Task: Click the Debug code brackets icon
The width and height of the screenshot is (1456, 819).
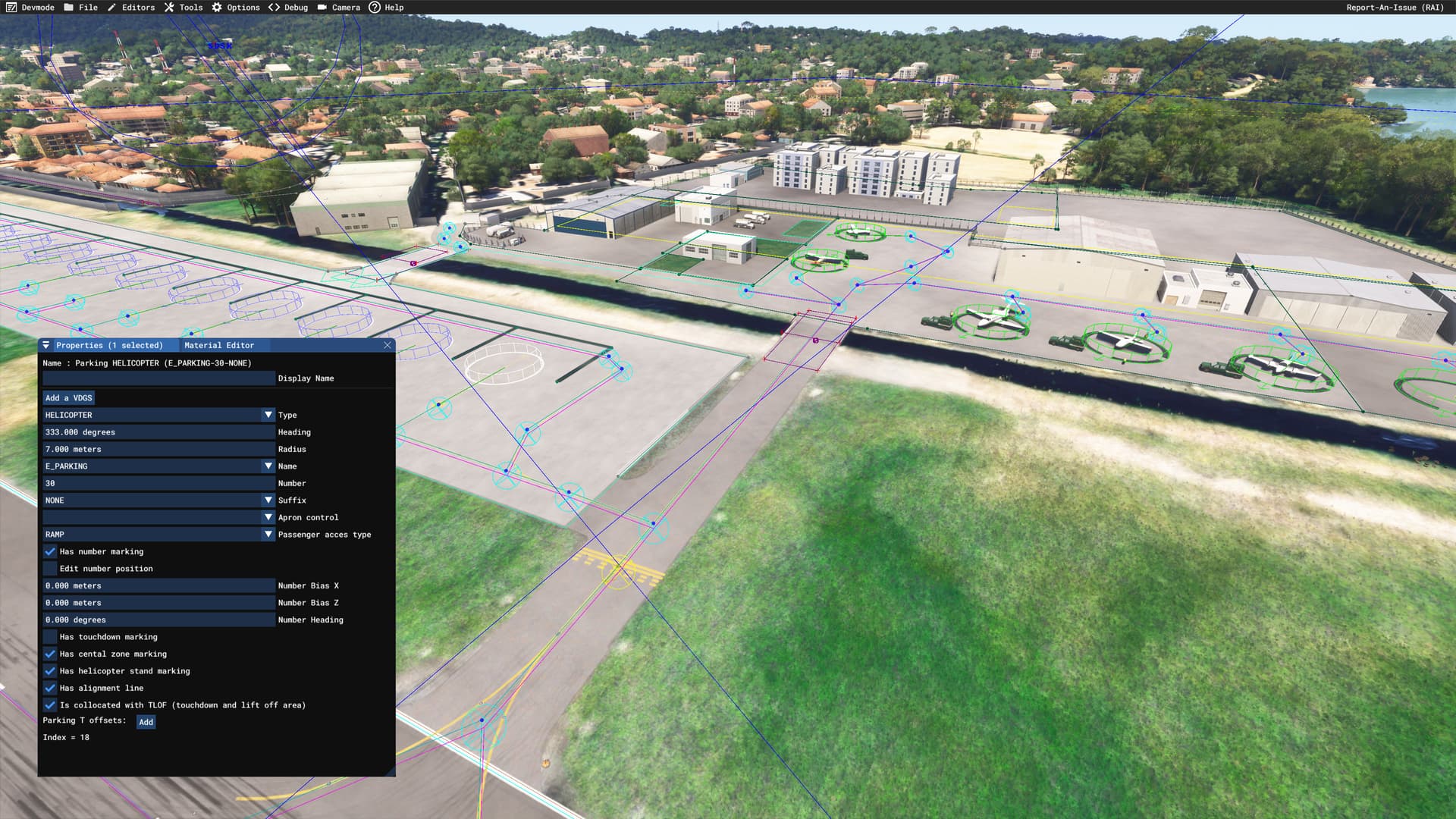Action: 274,7
